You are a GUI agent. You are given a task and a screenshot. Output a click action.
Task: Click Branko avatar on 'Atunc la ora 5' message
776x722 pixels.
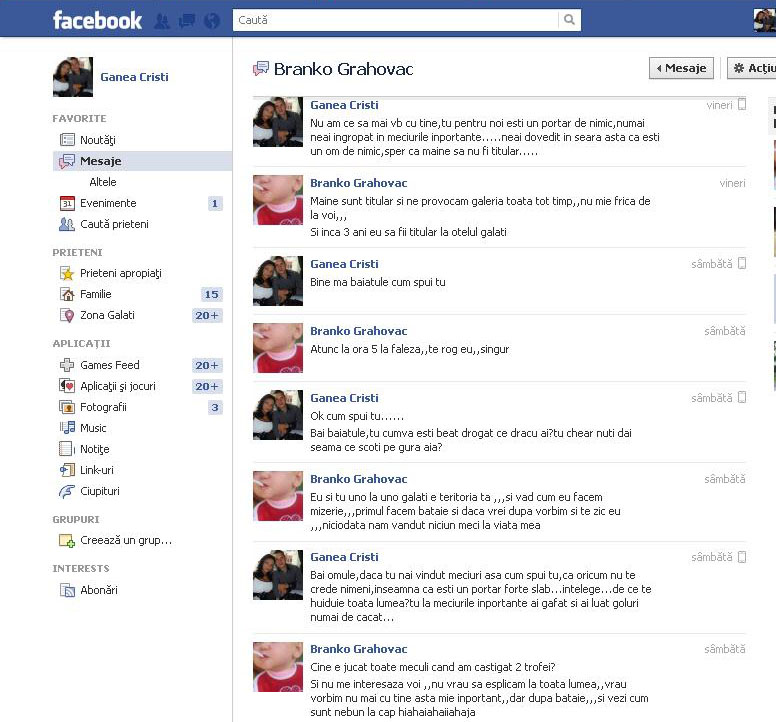tap(278, 348)
